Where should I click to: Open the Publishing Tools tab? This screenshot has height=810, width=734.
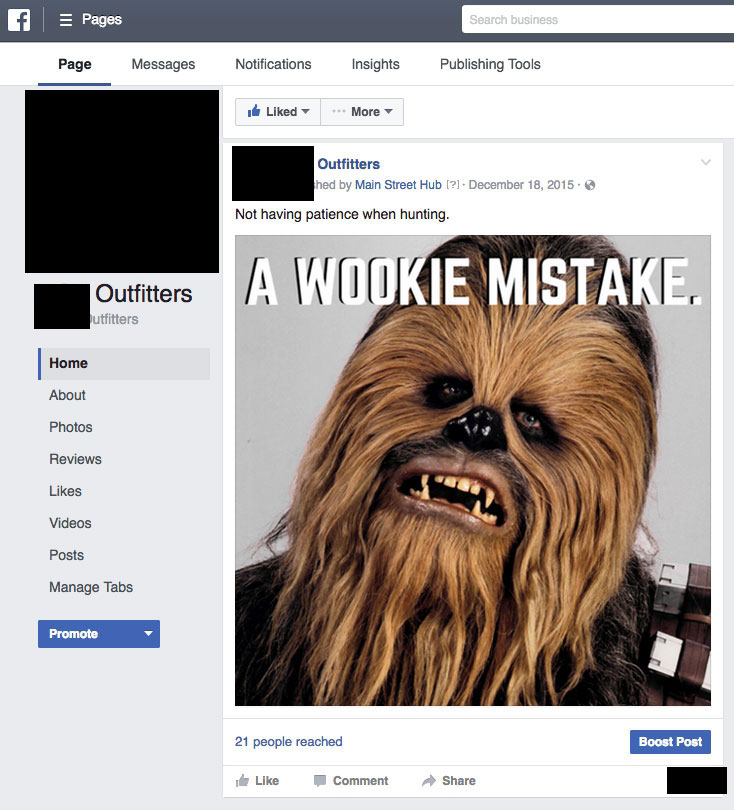pyautogui.click(x=490, y=64)
